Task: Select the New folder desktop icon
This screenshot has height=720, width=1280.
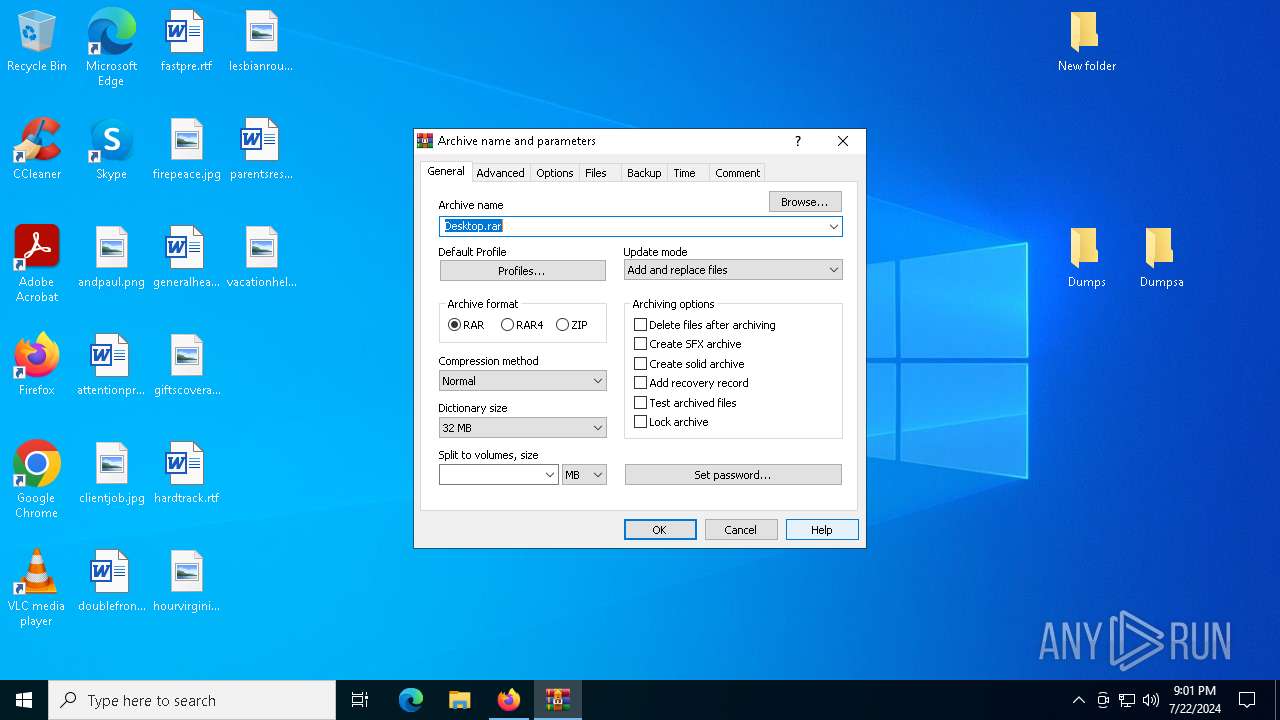Action: coord(1086,41)
